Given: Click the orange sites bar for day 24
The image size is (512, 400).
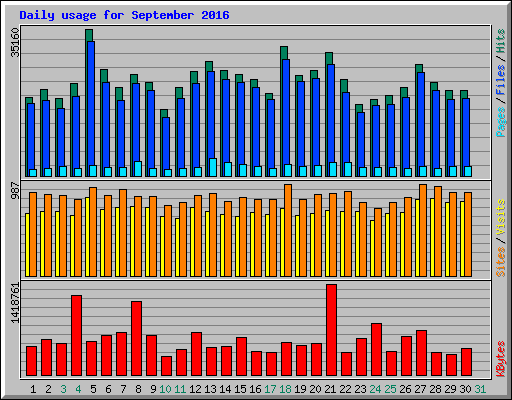Looking at the screenshot, I should pyautogui.click(x=378, y=242).
